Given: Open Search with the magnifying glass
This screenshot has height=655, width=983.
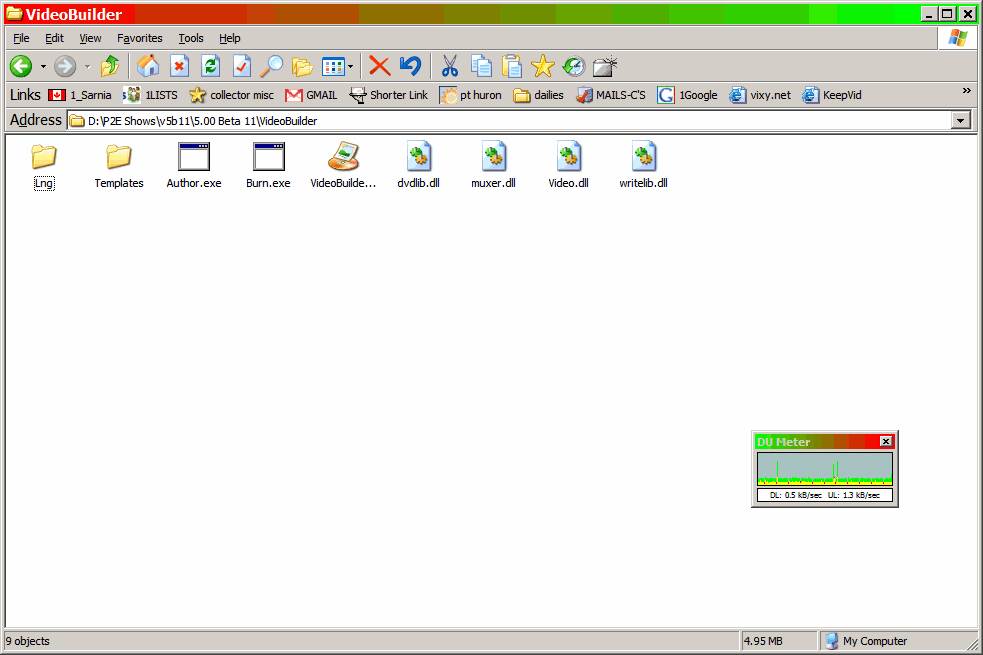Looking at the screenshot, I should [271, 66].
